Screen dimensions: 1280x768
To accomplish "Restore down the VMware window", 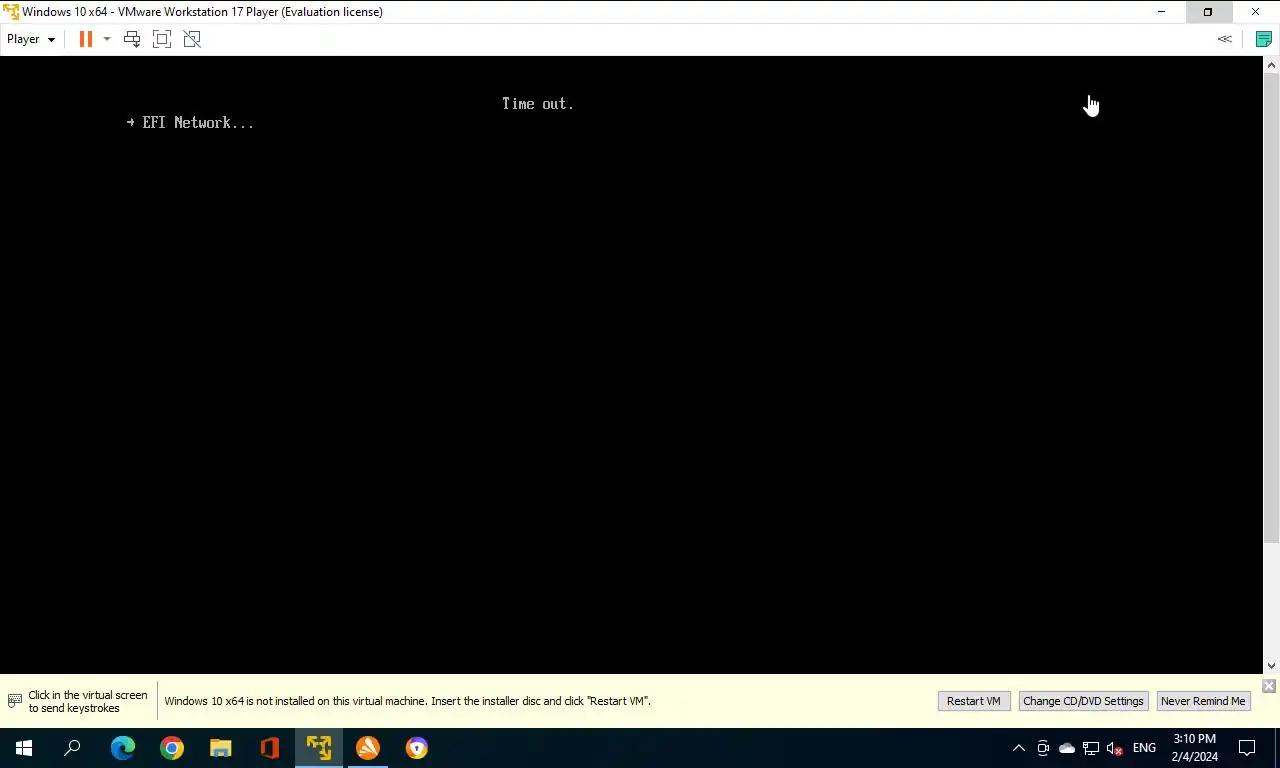I will coord(1208,12).
